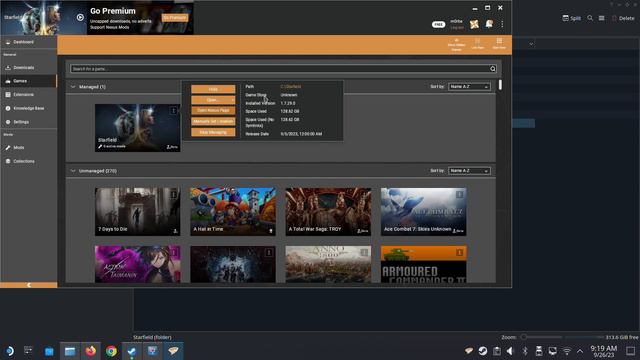Open the notifications bell

(489, 24)
